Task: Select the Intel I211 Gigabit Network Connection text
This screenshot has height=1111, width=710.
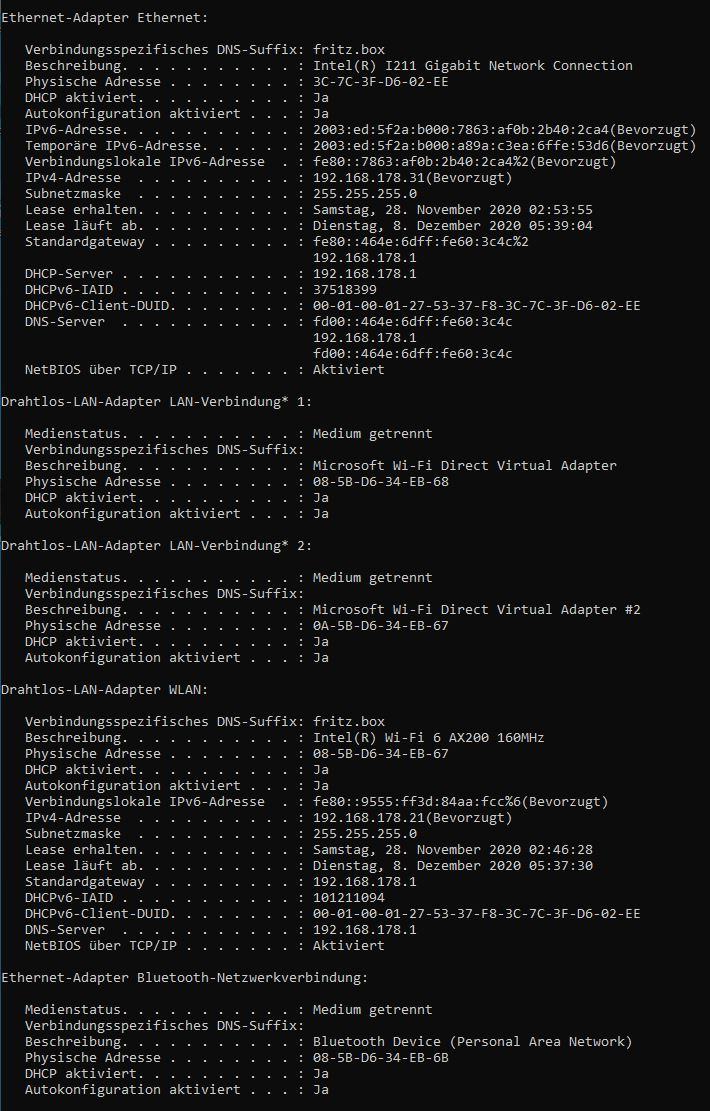Action: pos(472,65)
